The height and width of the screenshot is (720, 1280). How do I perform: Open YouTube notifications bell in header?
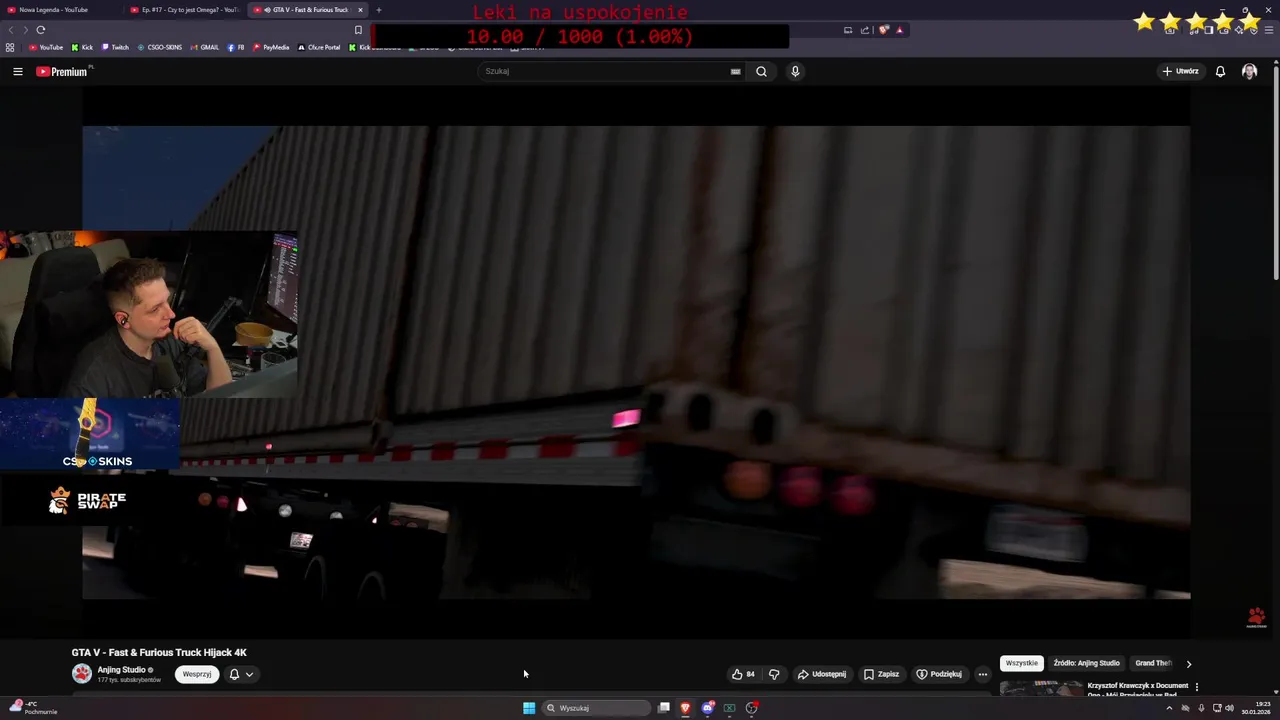tap(1220, 71)
